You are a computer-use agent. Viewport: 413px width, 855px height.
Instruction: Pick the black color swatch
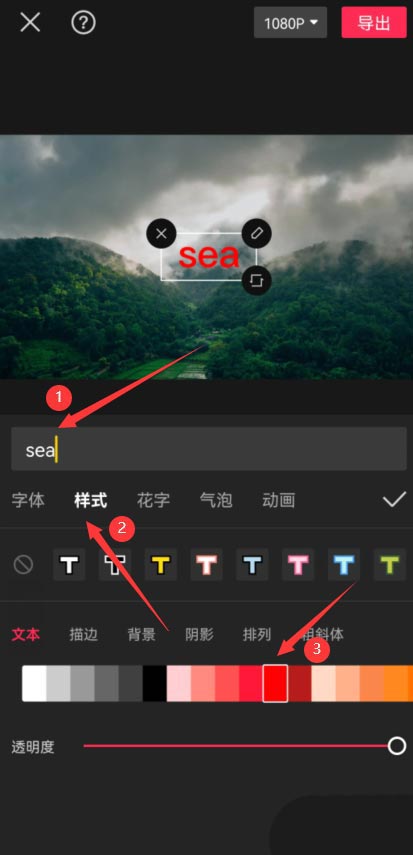point(154,683)
